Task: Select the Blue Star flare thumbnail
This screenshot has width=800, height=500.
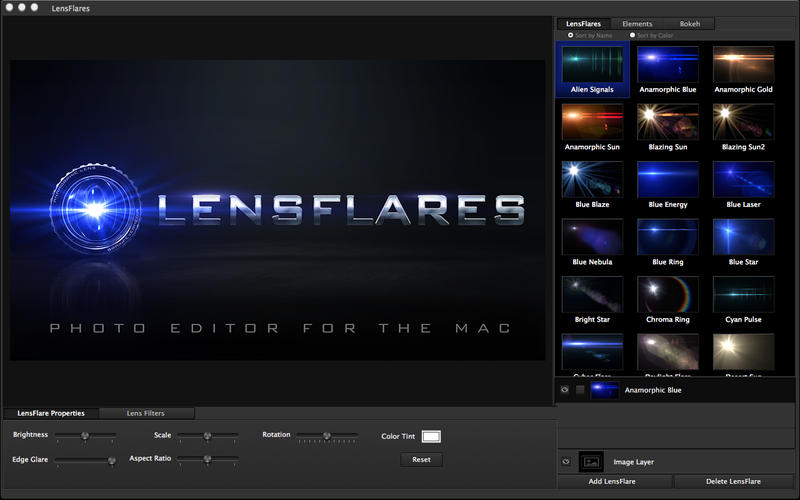Action: (743, 237)
